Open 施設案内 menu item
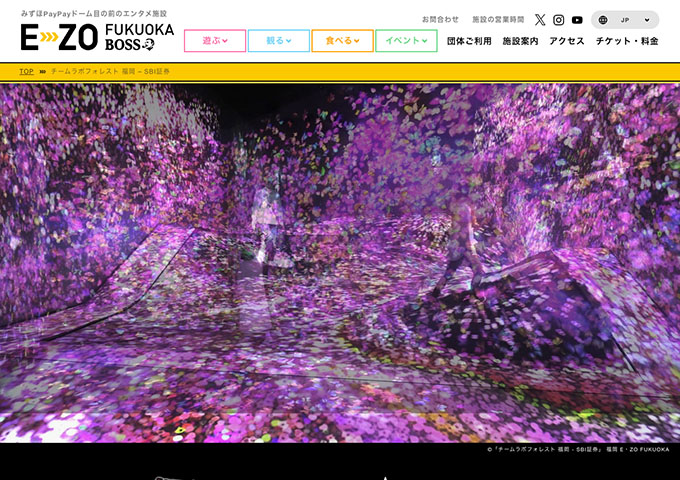The image size is (680, 480). pos(520,41)
